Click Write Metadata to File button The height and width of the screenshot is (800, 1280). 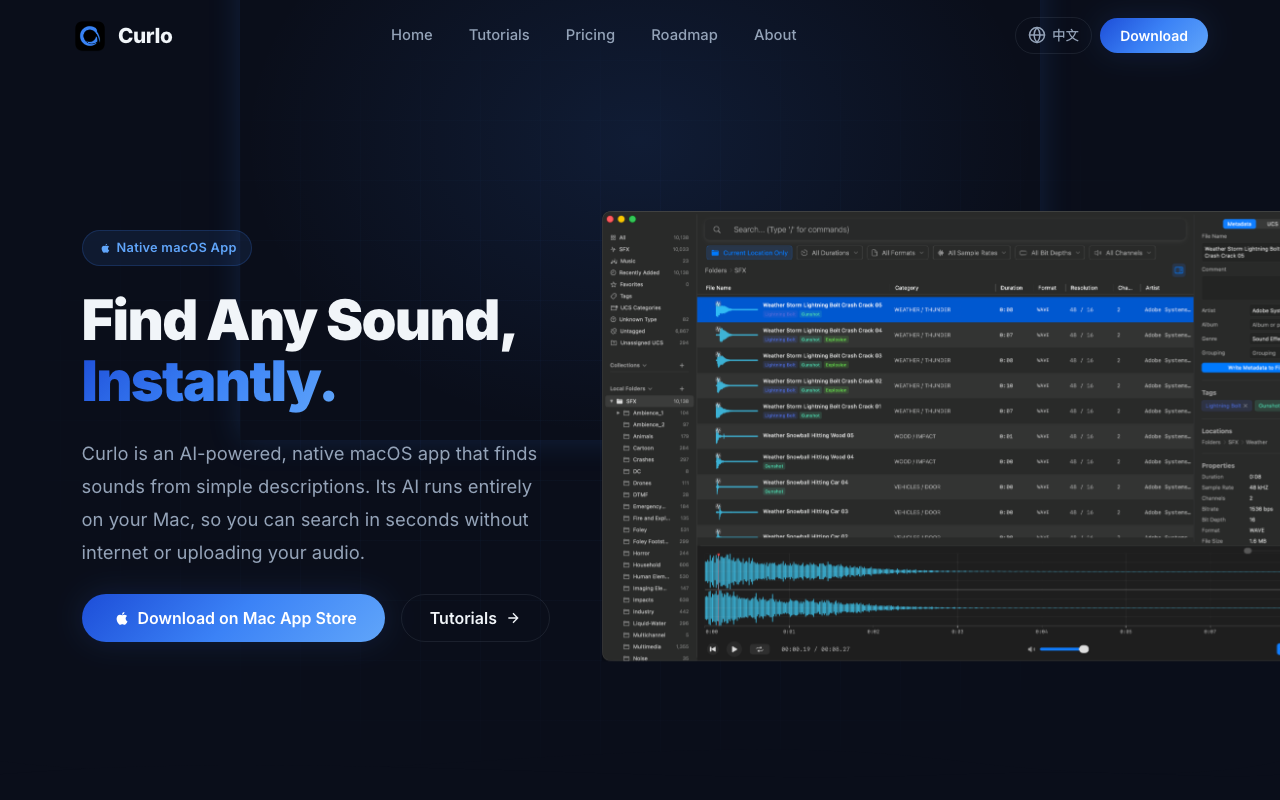[1240, 368]
